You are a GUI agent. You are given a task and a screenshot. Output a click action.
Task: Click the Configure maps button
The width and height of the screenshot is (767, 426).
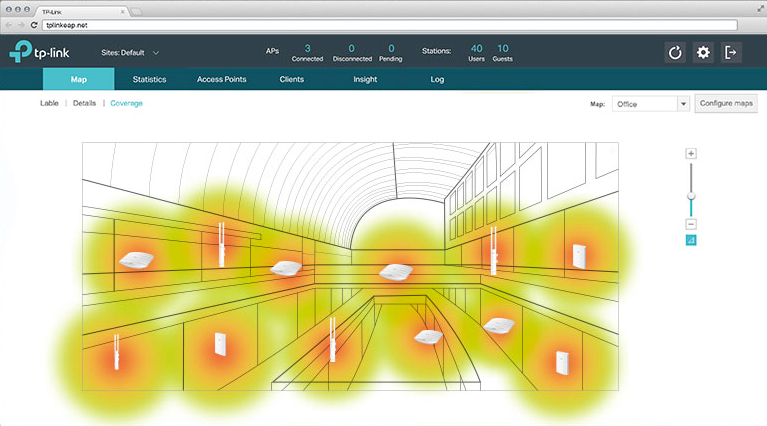pos(726,103)
